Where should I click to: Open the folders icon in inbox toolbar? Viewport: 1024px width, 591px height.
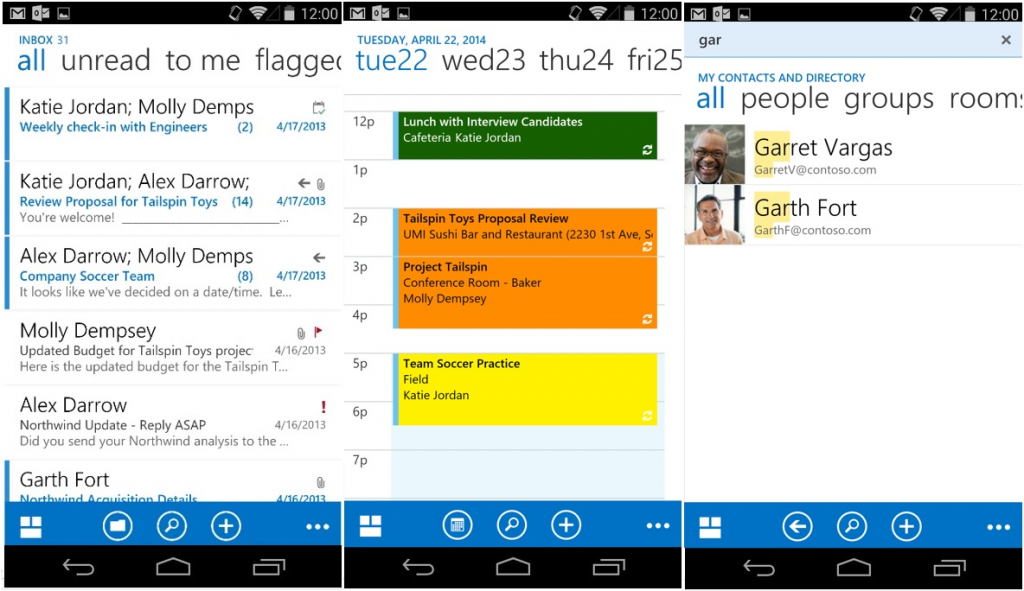[118, 526]
